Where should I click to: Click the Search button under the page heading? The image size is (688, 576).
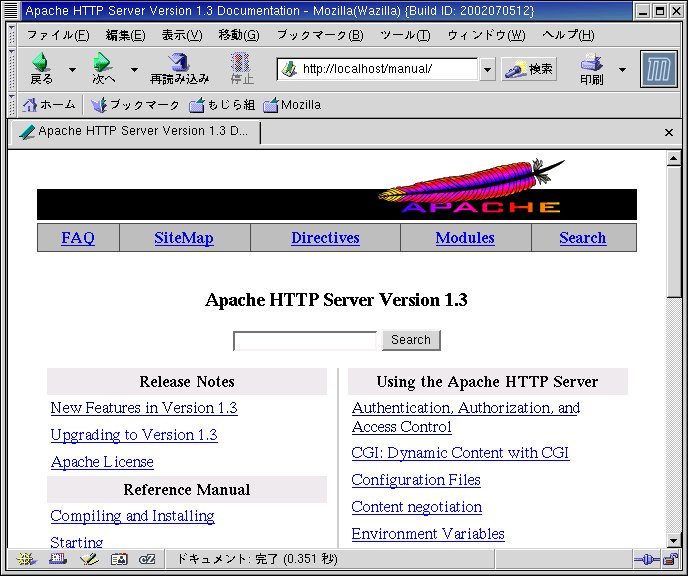click(411, 340)
